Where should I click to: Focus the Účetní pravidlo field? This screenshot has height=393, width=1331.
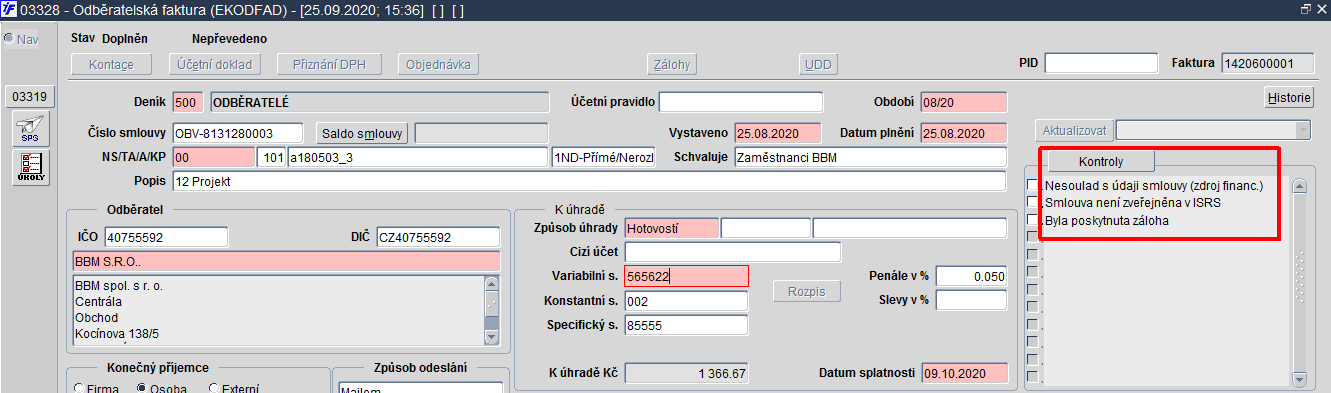coord(741,102)
